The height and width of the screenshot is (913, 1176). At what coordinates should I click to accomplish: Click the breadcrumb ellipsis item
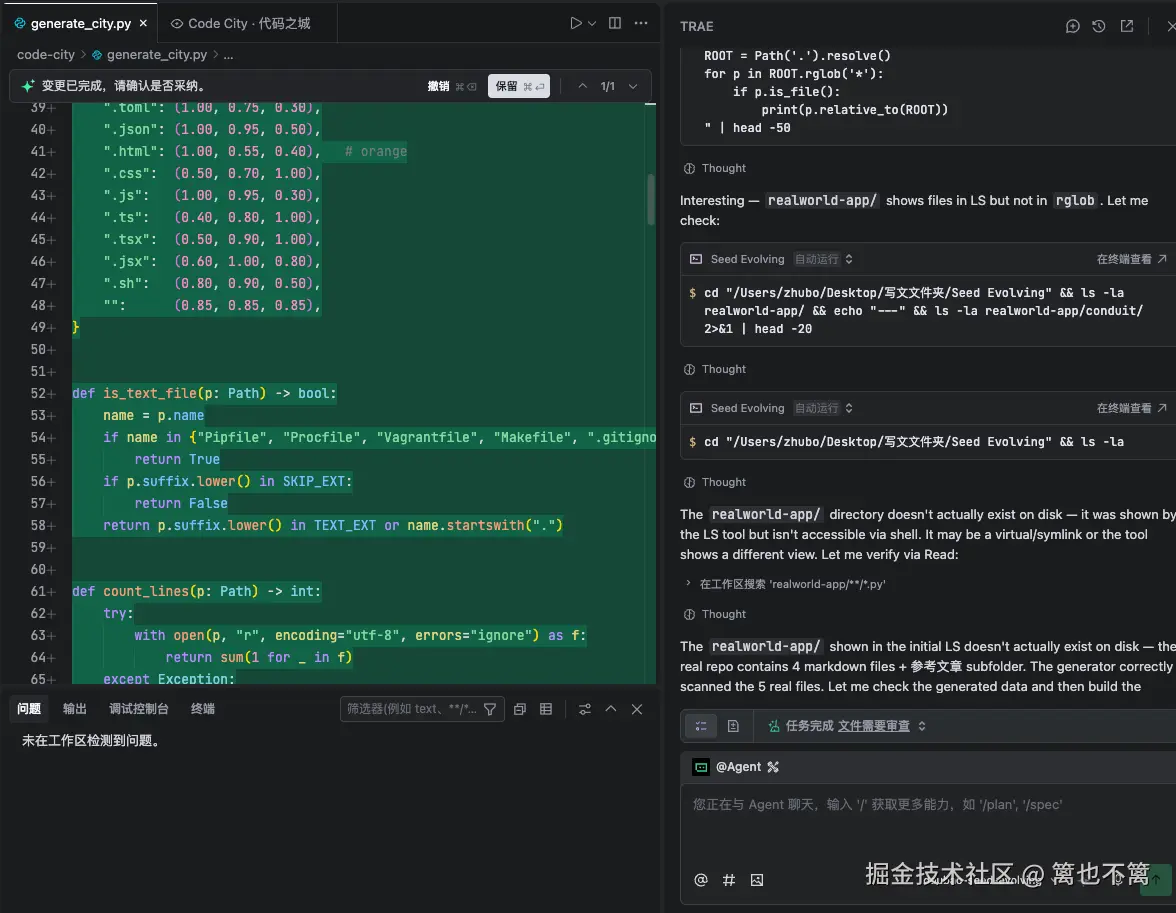[x=228, y=55]
